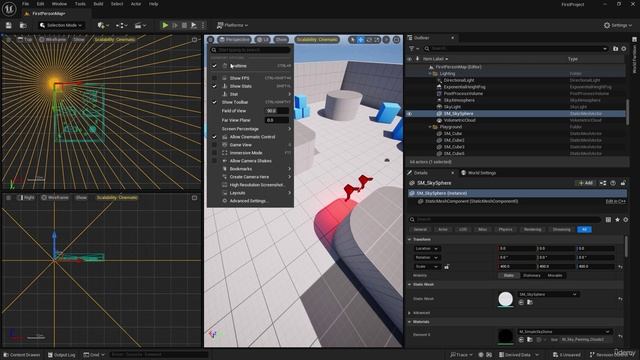
Task: Click the Stop button in the main toolbar
Action: click(184, 25)
